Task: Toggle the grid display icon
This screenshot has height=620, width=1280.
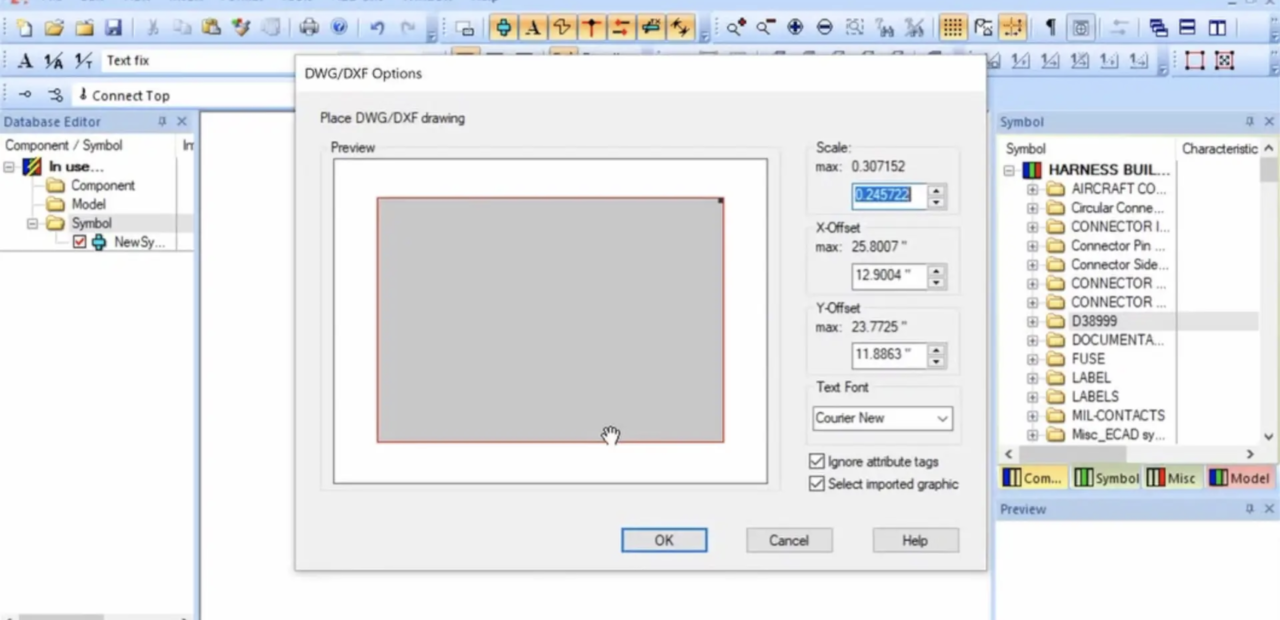Action: [x=952, y=27]
